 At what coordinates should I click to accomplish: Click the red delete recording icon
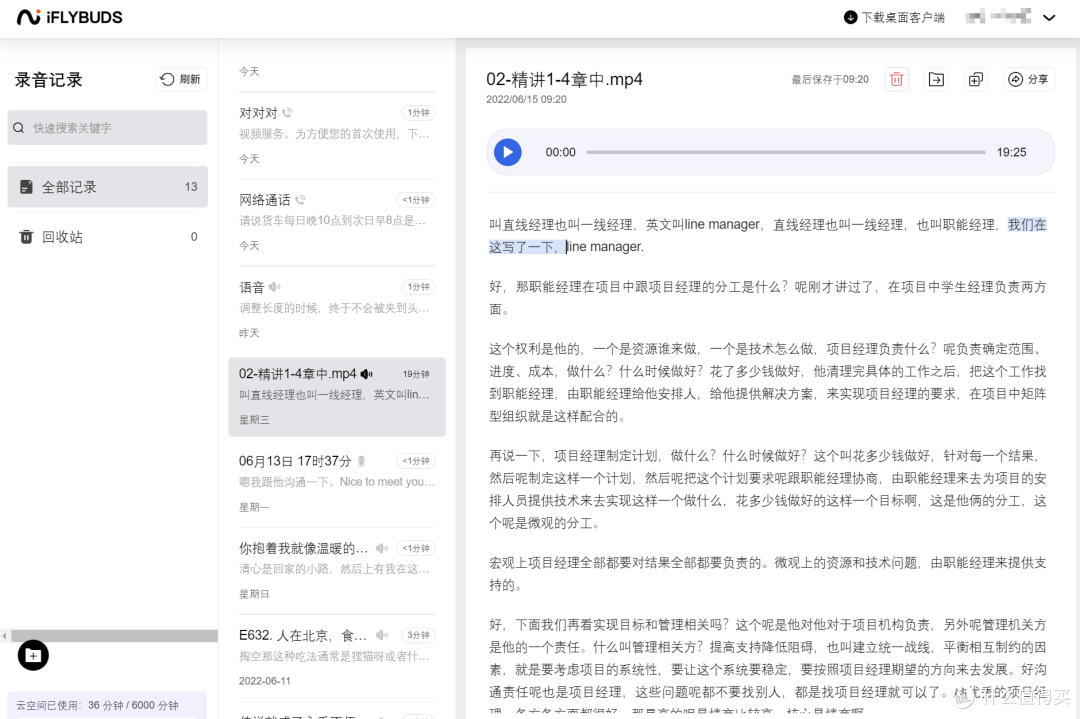point(896,79)
